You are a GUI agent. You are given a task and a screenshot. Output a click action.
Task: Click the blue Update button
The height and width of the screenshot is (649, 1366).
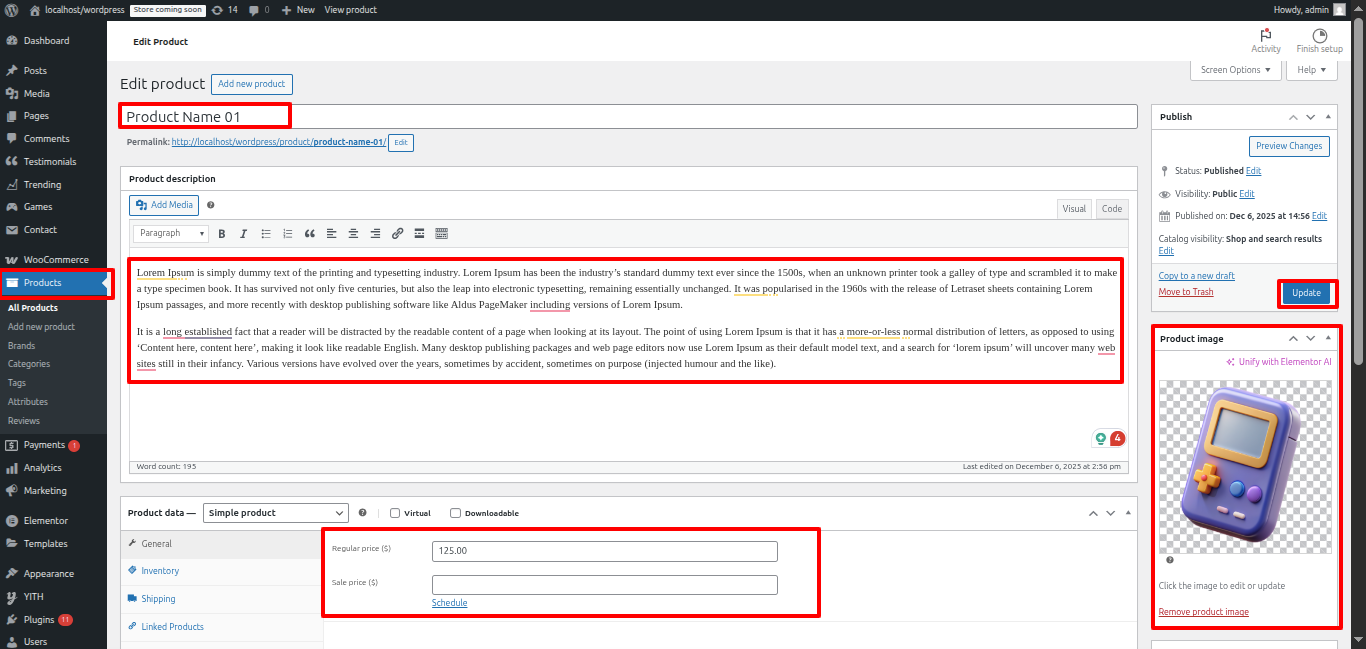pyautogui.click(x=1306, y=293)
